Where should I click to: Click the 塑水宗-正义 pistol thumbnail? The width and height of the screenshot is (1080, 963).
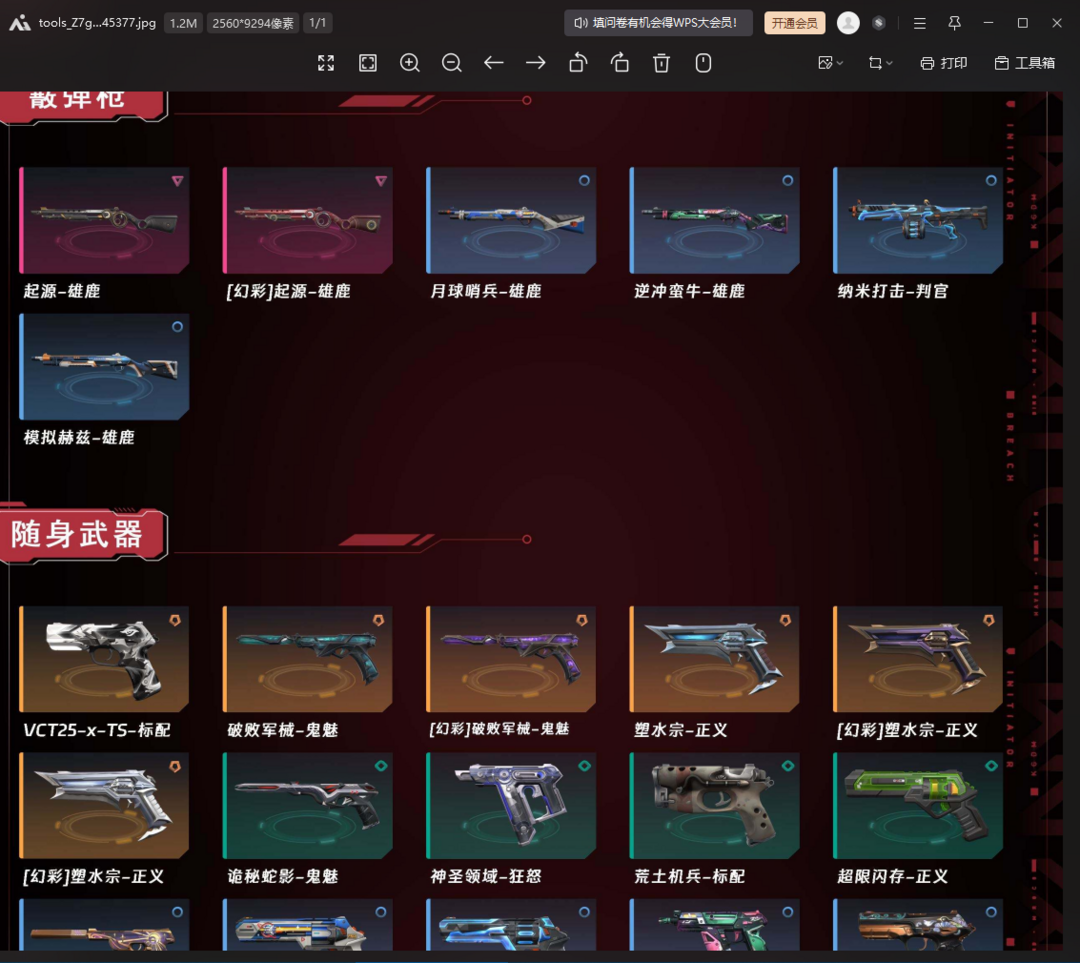(714, 659)
